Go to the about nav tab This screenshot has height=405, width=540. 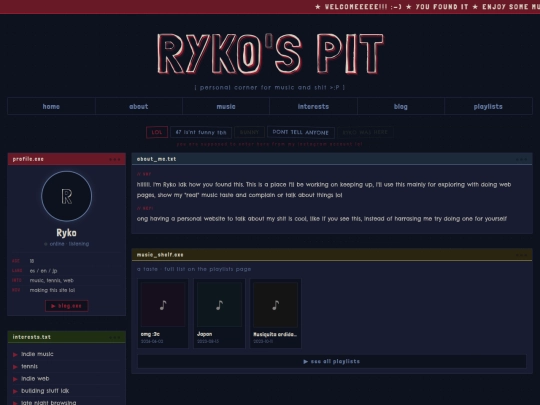[139, 106]
